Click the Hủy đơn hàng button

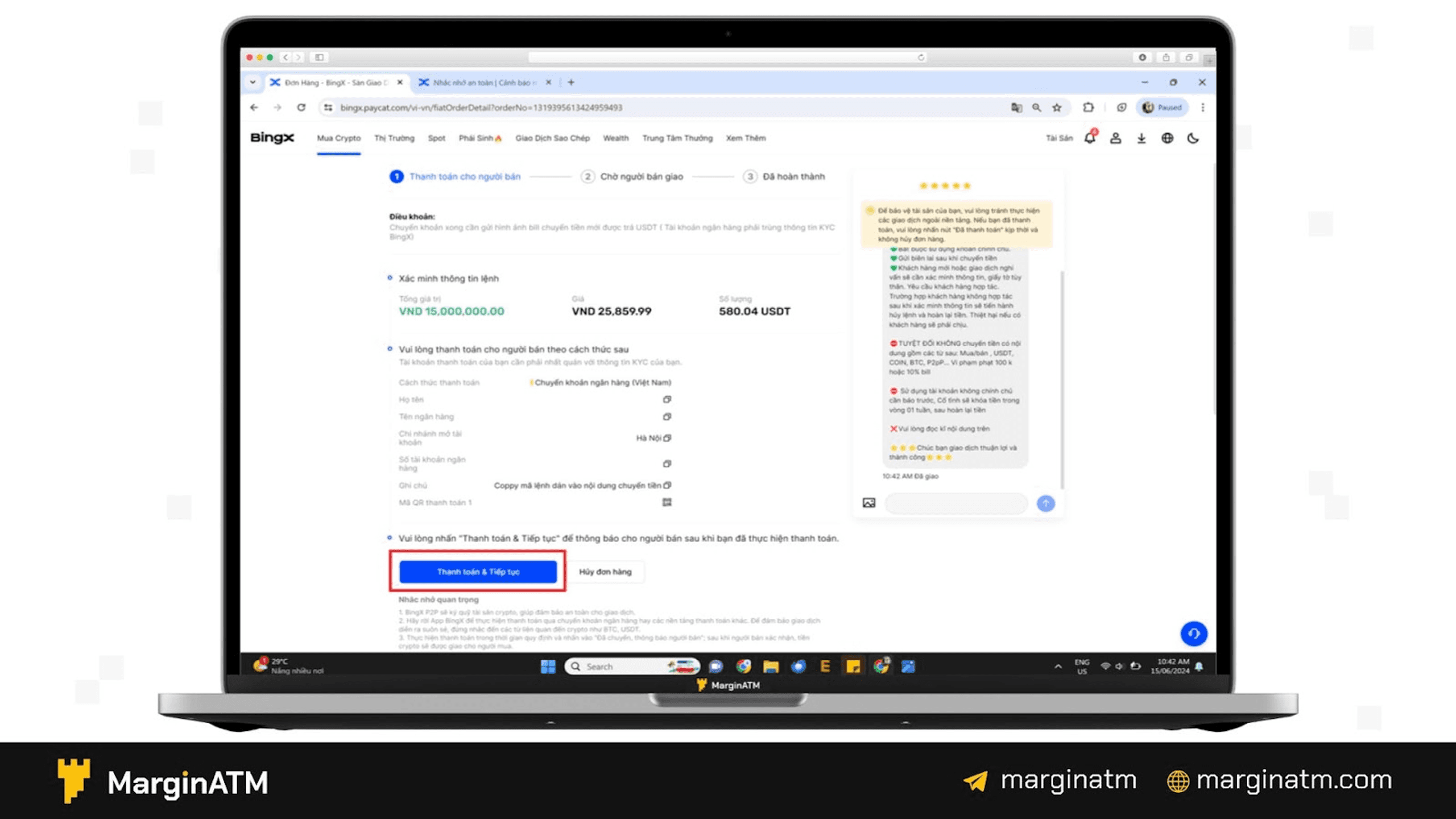pyautogui.click(x=605, y=572)
